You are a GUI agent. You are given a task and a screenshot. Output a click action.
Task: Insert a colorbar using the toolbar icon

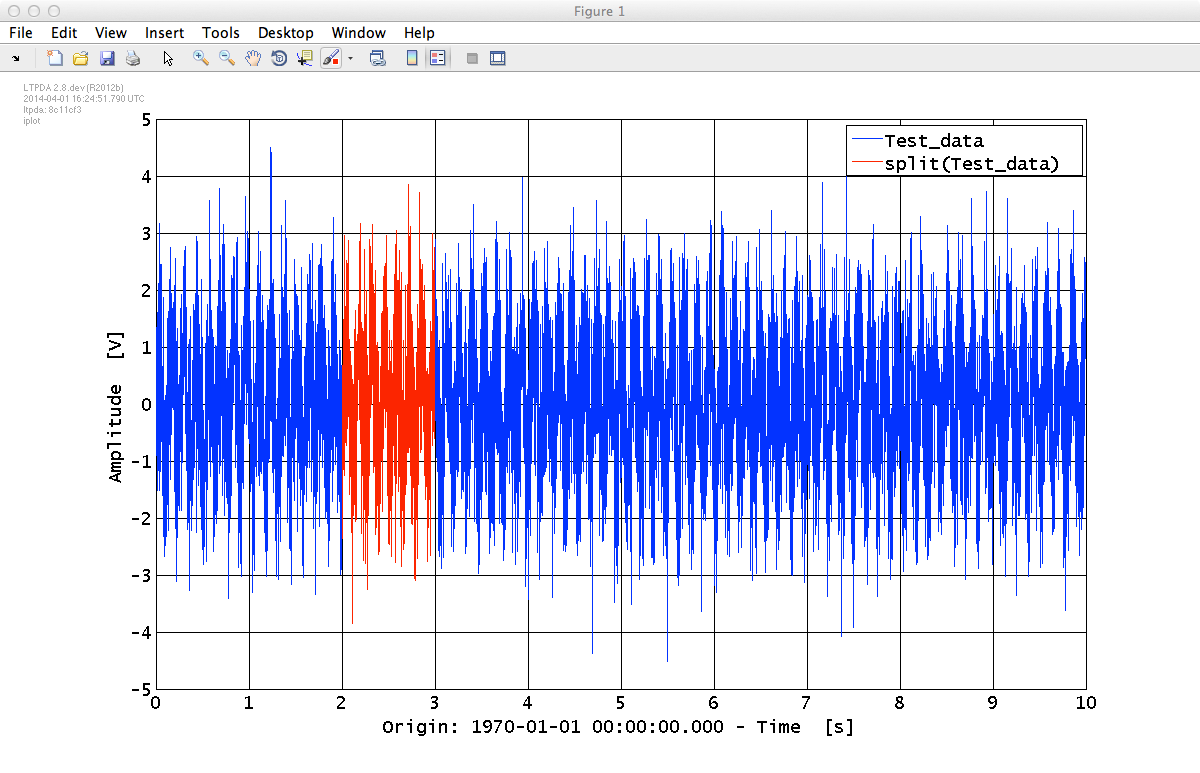point(412,59)
